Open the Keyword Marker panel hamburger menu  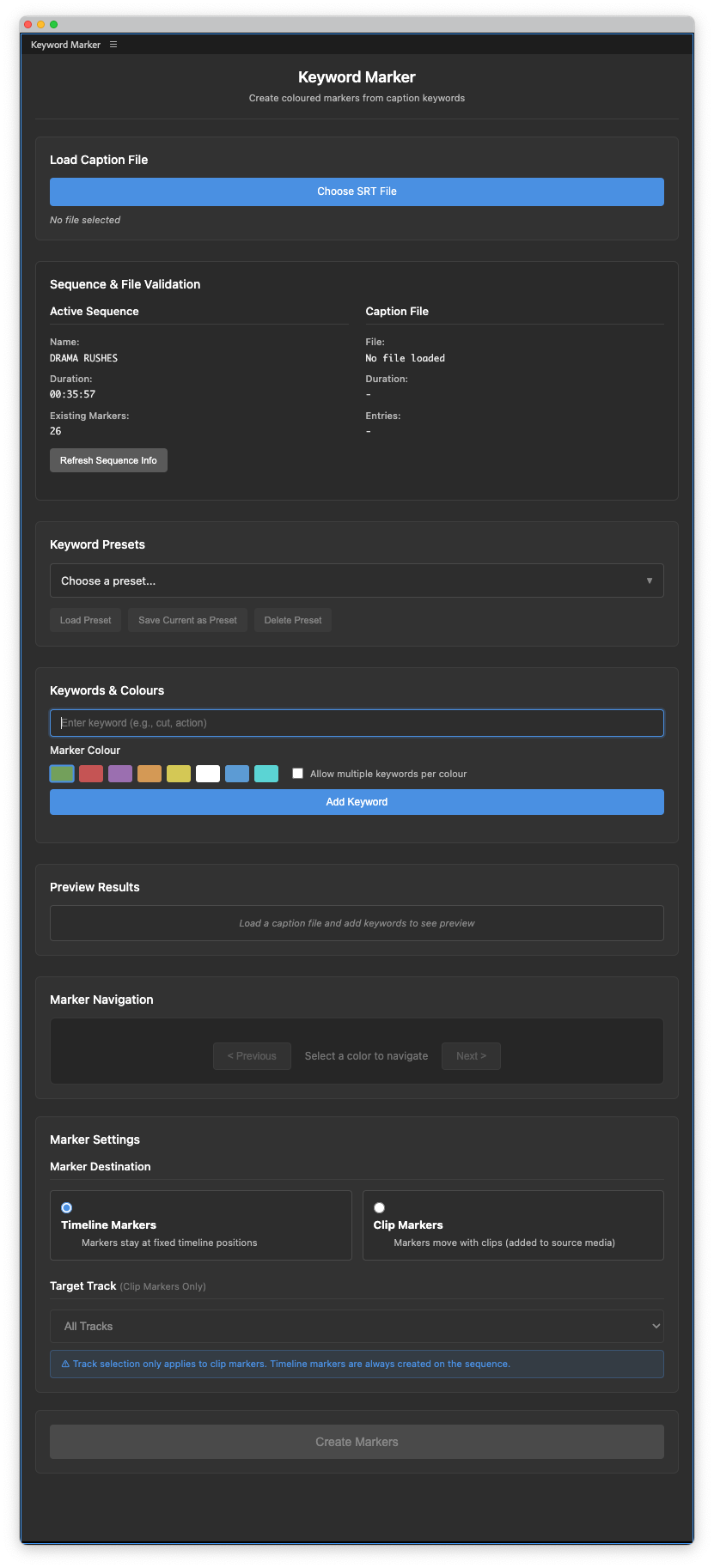click(113, 45)
